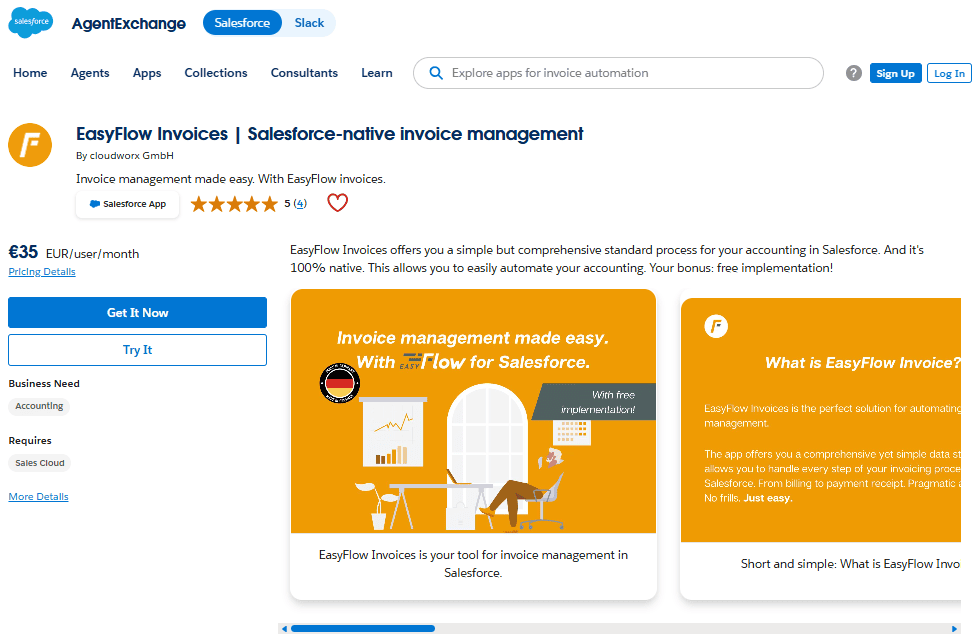Click the Salesforce App badge
Viewport: 977px width, 643px height.
(128, 204)
